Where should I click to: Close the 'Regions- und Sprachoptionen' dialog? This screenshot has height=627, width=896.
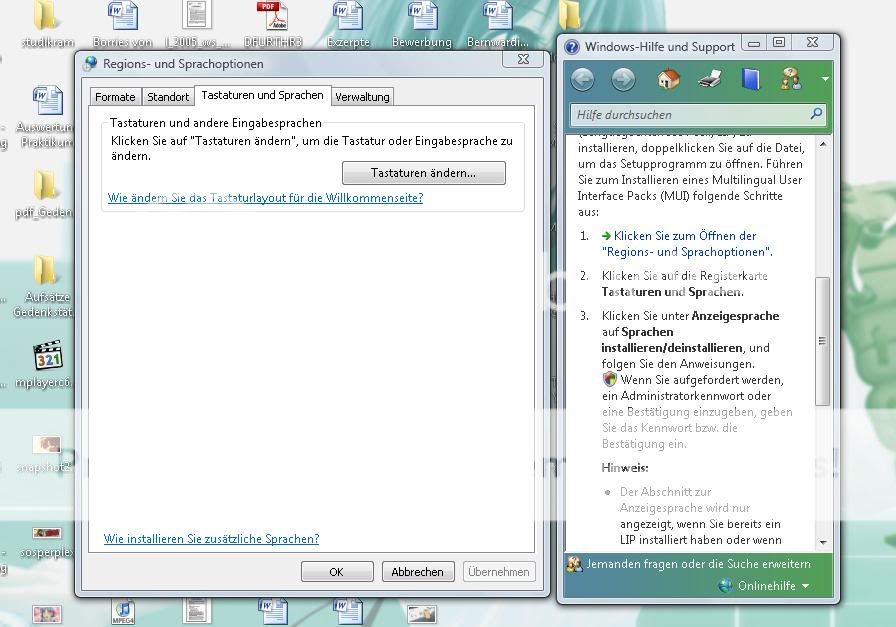click(523, 59)
